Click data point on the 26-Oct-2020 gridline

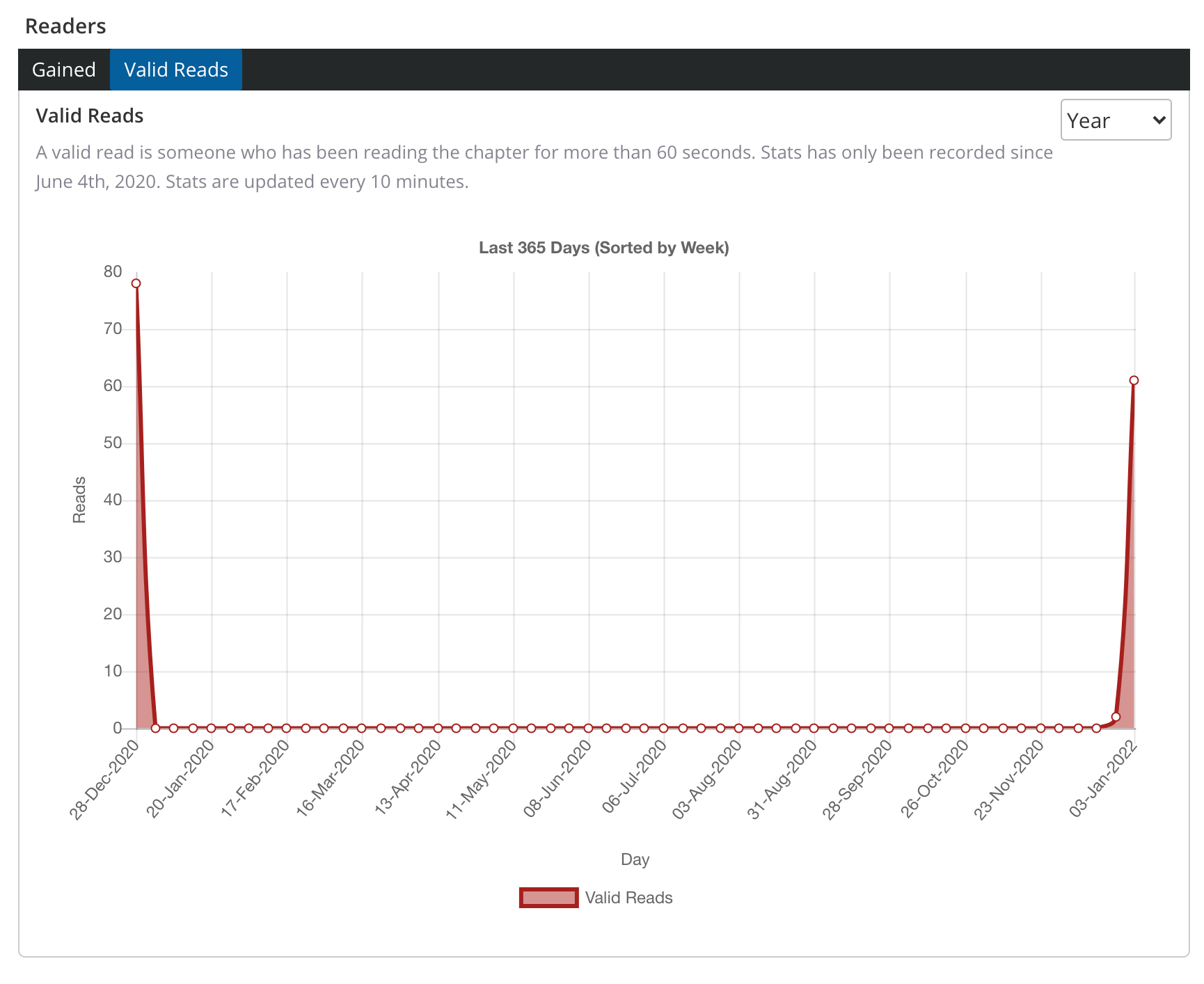(x=965, y=728)
